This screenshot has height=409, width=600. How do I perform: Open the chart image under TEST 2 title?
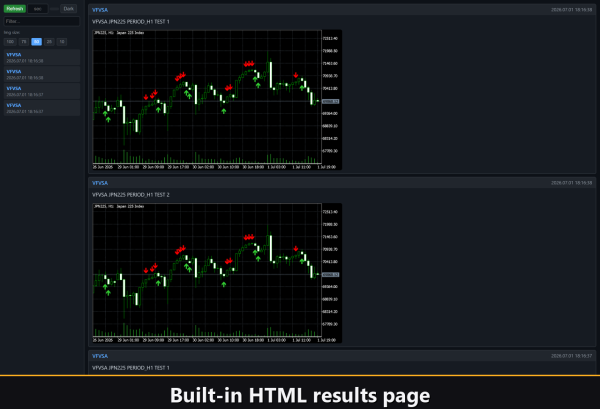pyautogui.click(x=217, y=273)
